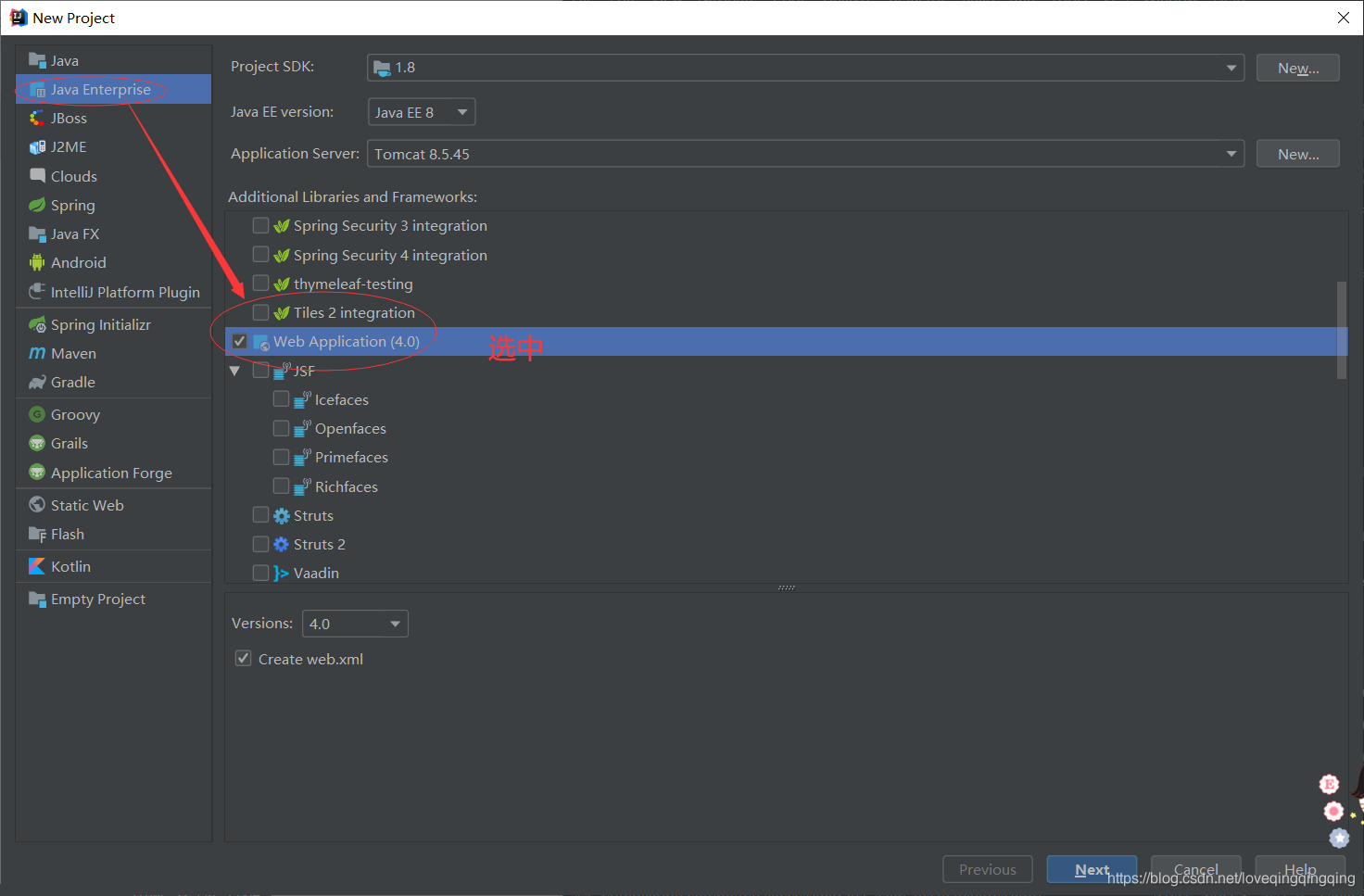Enable Spring Security 4 integration checkbox
Screen dimensions: 1364x896
pyautogui.click(x=261, y=254)
